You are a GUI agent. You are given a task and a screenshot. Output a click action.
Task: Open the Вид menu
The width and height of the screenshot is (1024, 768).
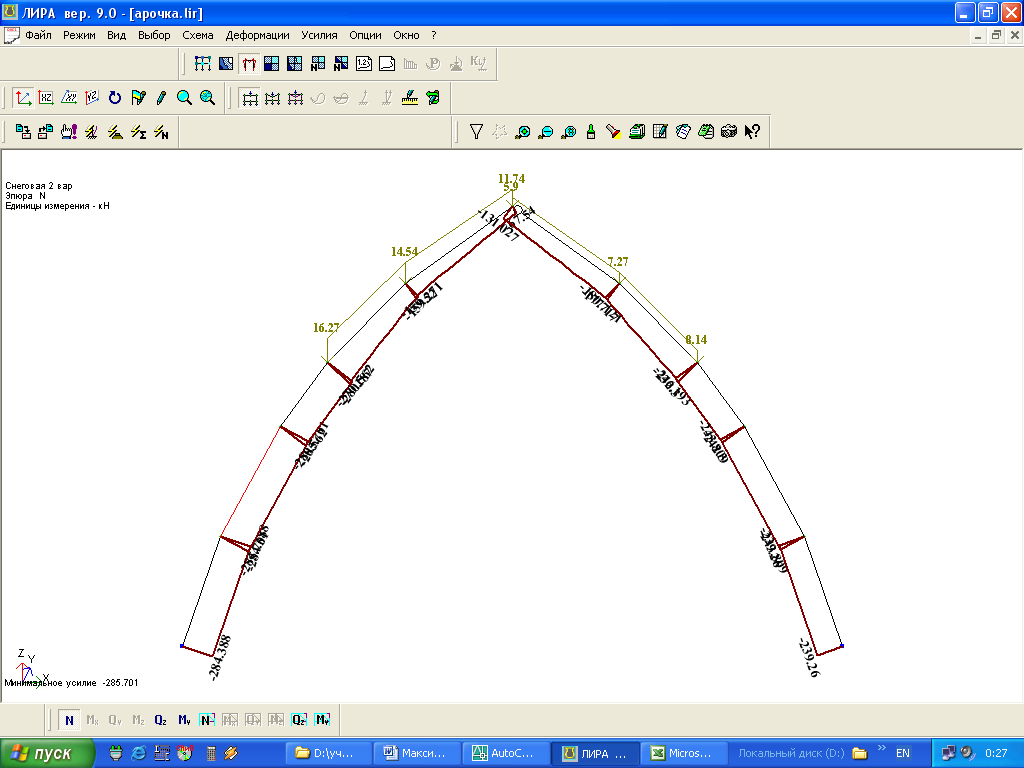[x=116, y=35]
